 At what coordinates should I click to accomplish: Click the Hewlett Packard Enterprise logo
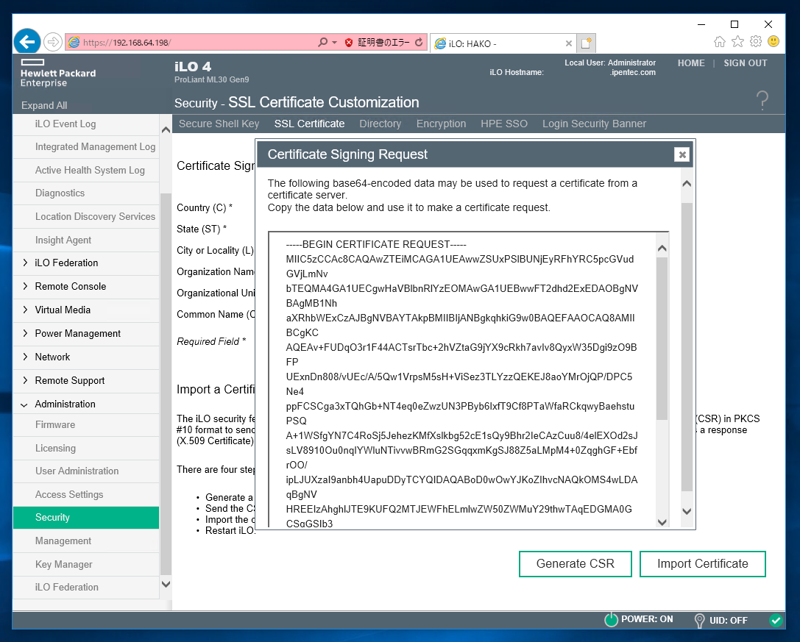coord(58,73)
